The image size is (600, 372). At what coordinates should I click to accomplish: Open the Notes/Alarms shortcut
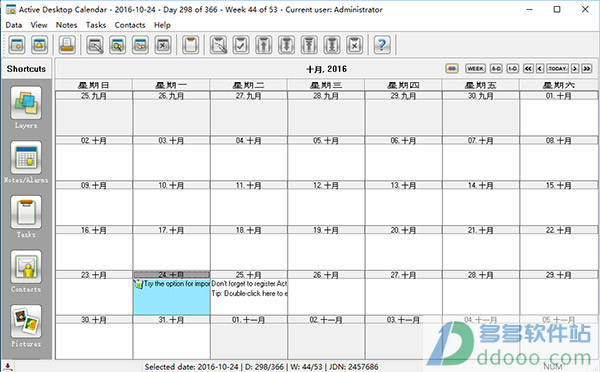point(26,158)
